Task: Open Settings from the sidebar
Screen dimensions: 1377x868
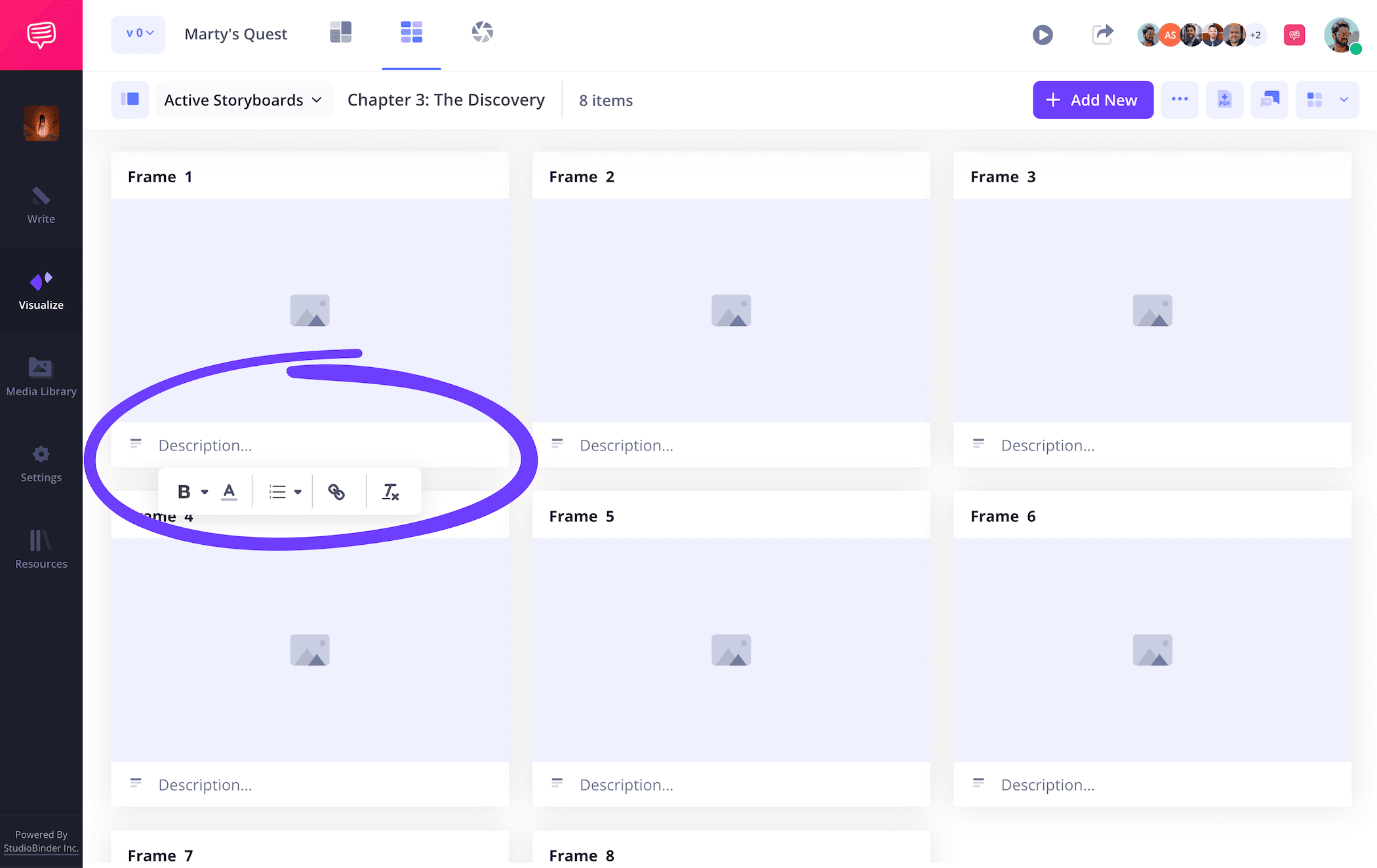Action: point(41,464)
